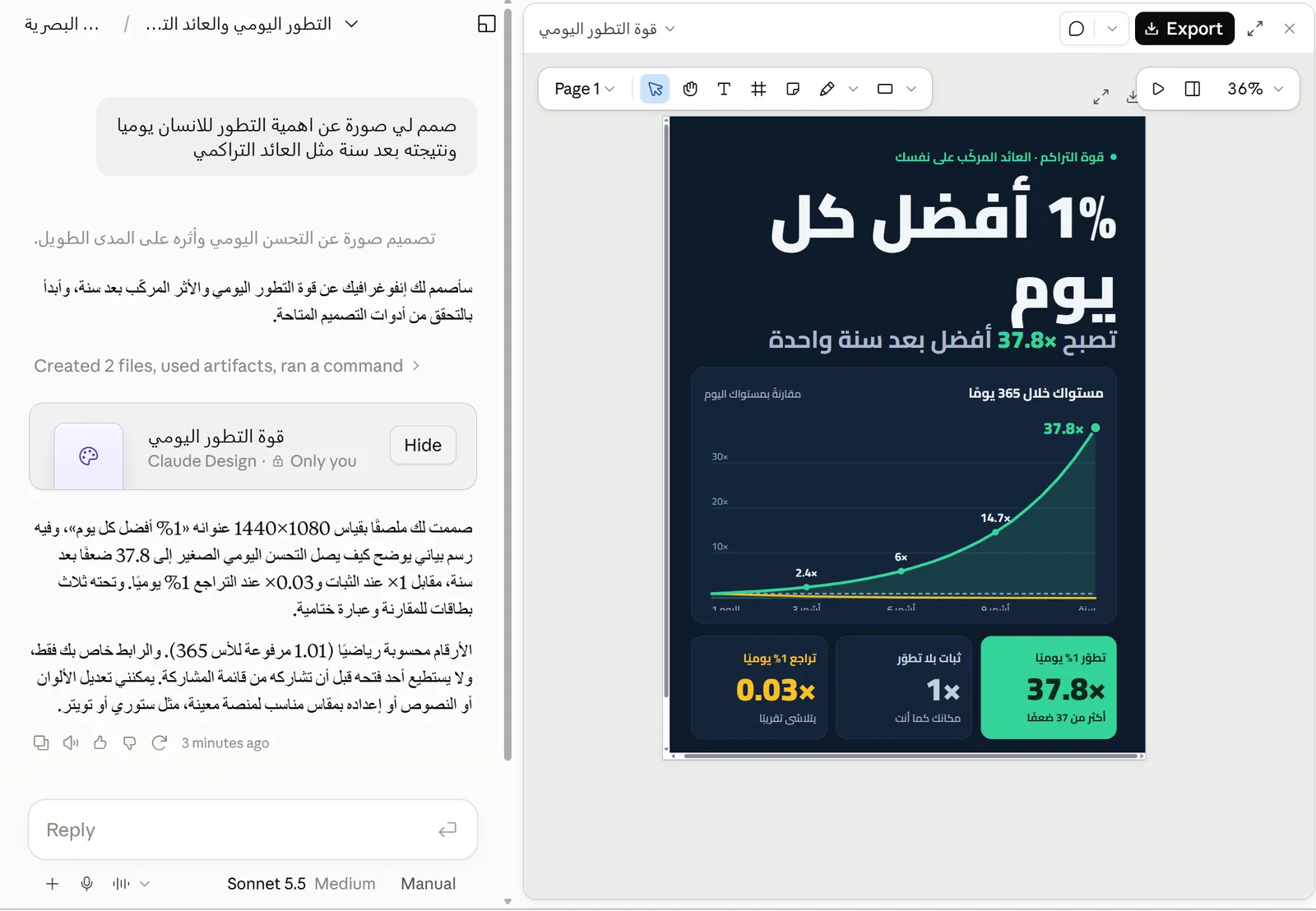Image resolution: width=1316 pixels, height=911 pixels.
Task: Open voice mode waveform icon
Action: click(121, 884)
